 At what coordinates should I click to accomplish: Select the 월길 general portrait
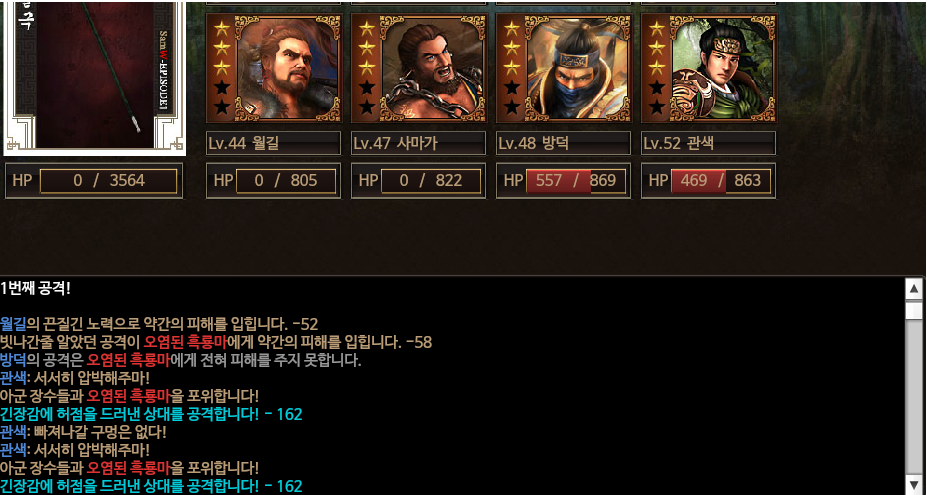coord(288,68)
